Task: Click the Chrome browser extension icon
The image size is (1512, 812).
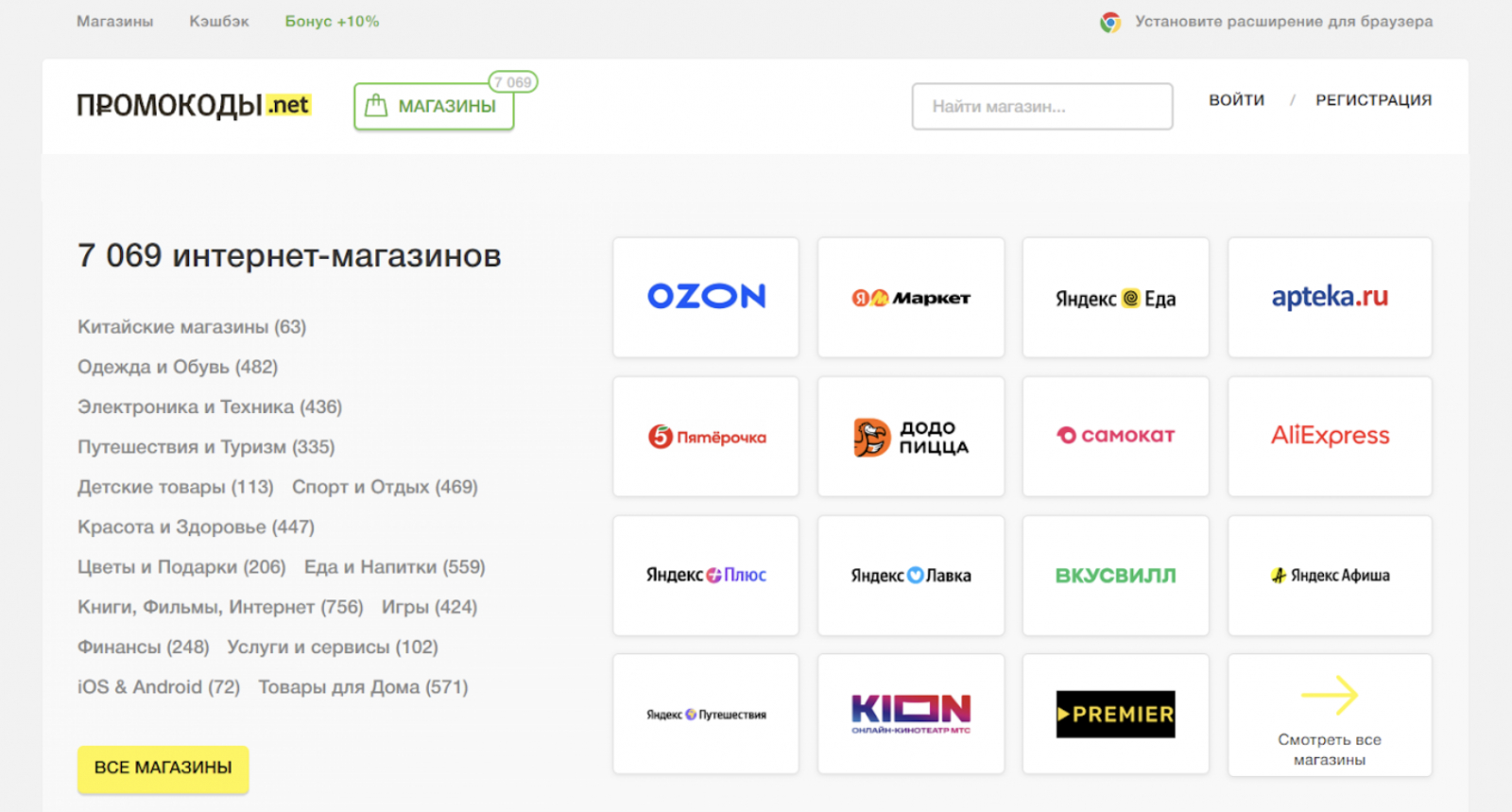Action: [1110, 22]
